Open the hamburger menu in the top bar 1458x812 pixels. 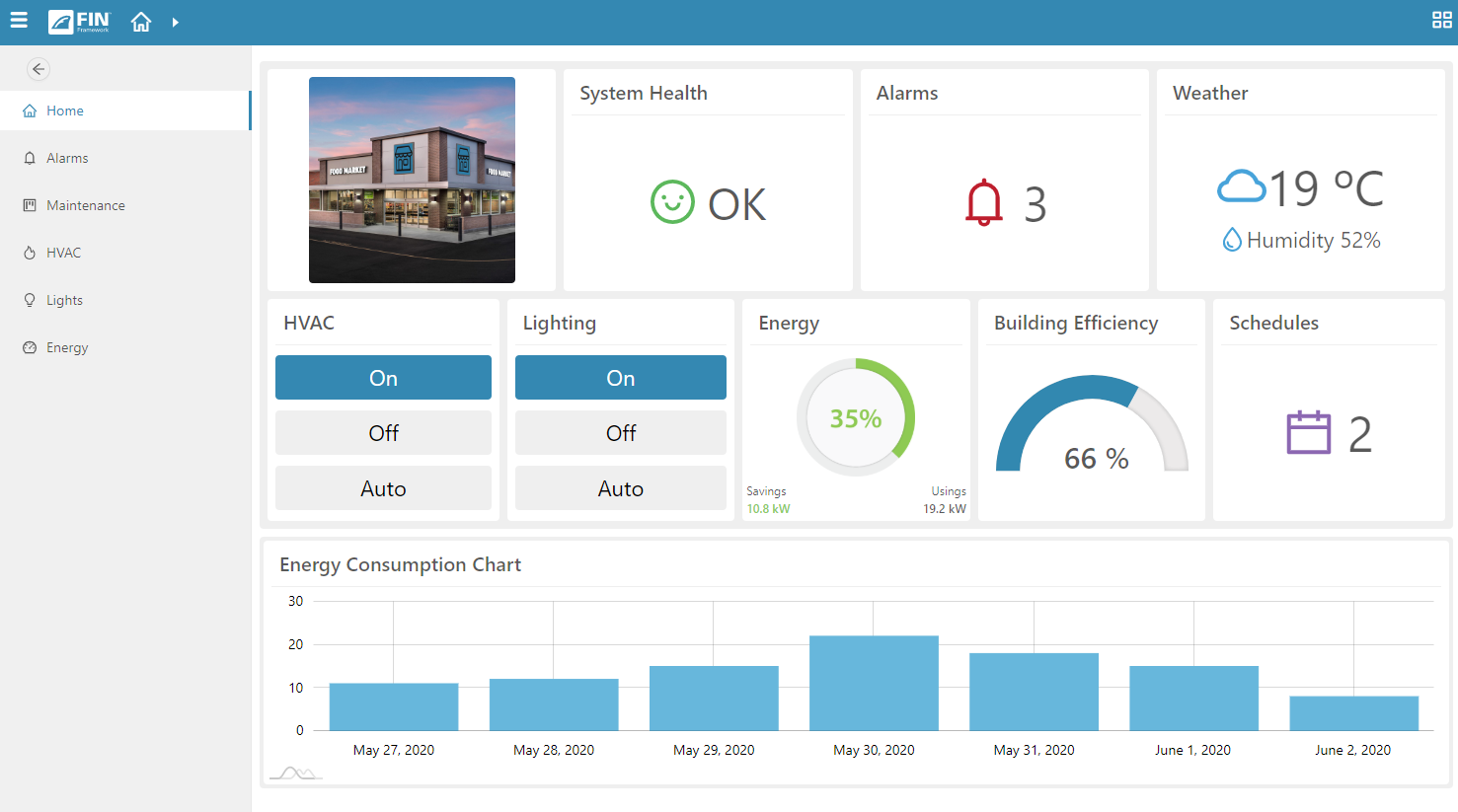coord(19,20)
